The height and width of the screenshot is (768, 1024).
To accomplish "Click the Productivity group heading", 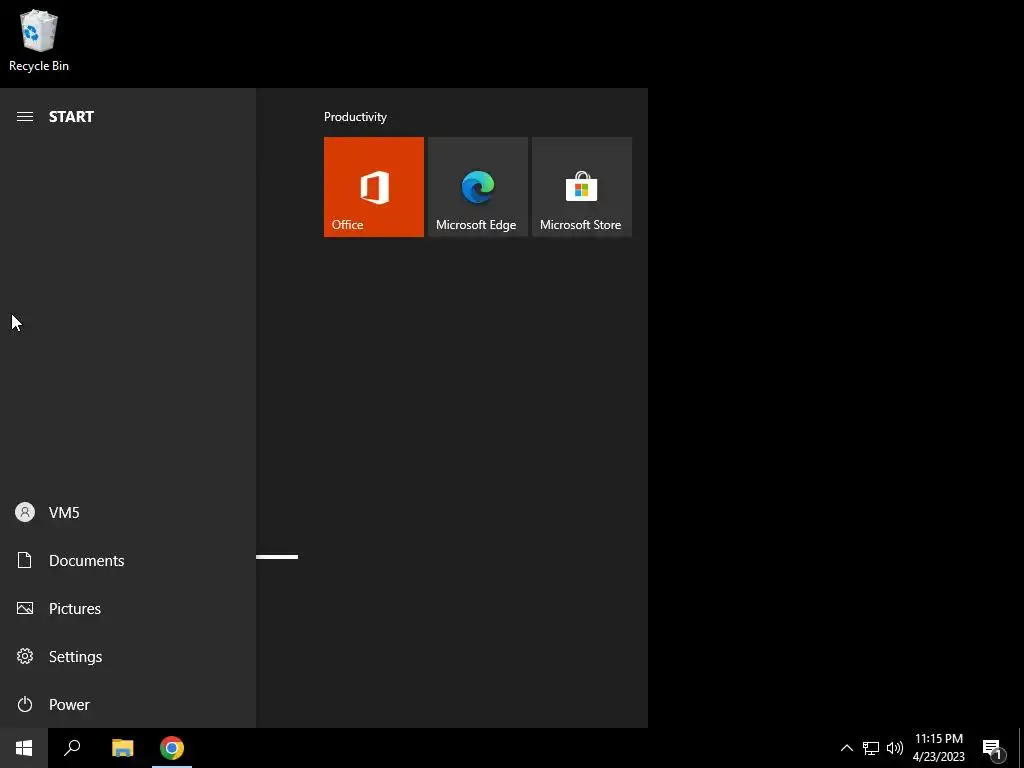I will click(x=355, y=117).
